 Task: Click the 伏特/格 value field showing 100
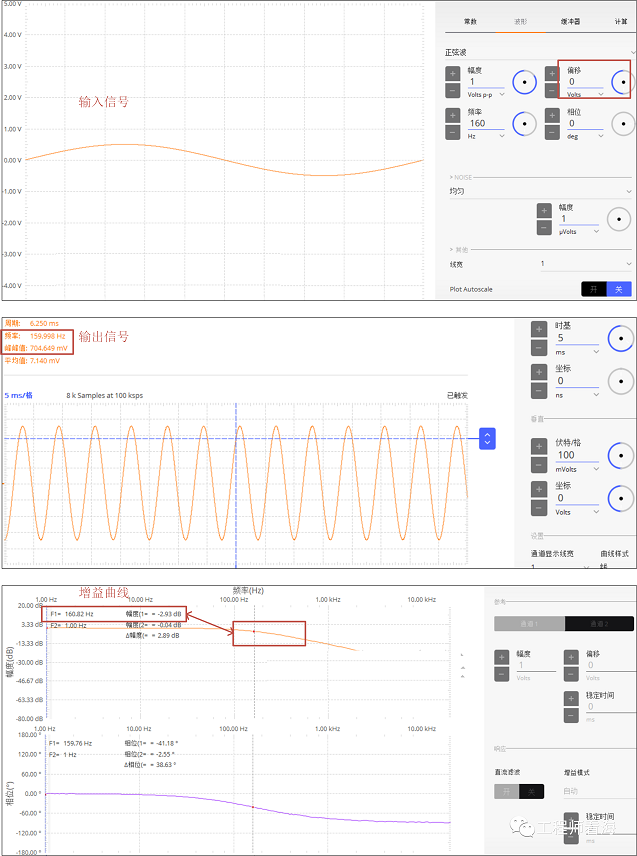click(x=577, y=455)
